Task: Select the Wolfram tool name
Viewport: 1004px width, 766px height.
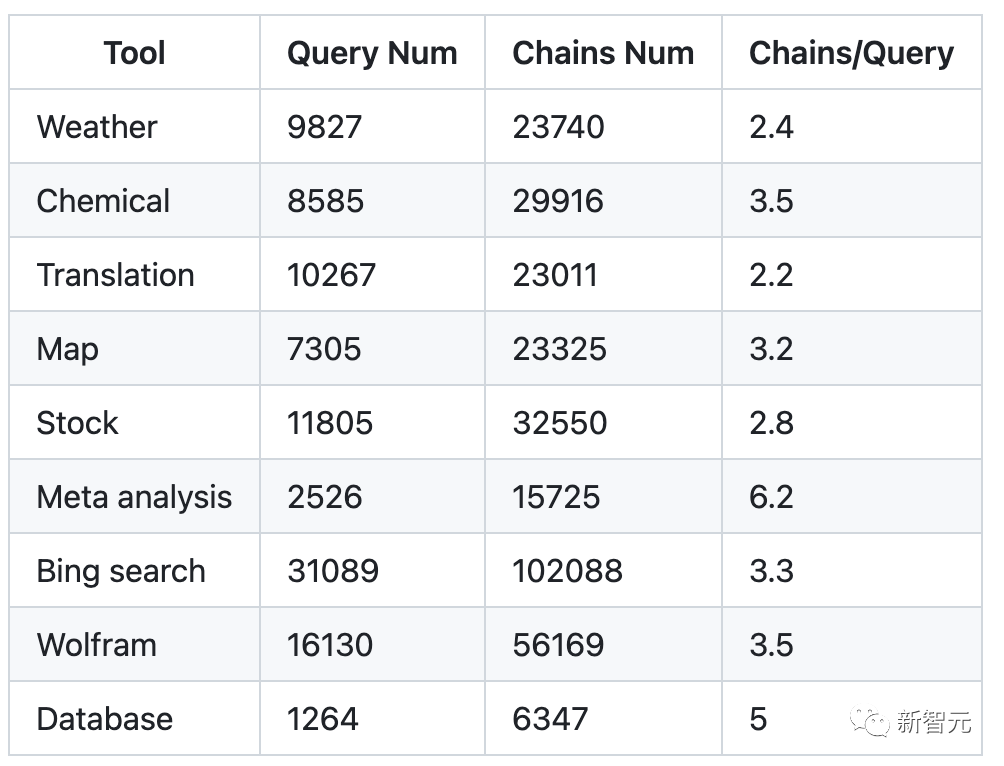Action: point(96,645)
